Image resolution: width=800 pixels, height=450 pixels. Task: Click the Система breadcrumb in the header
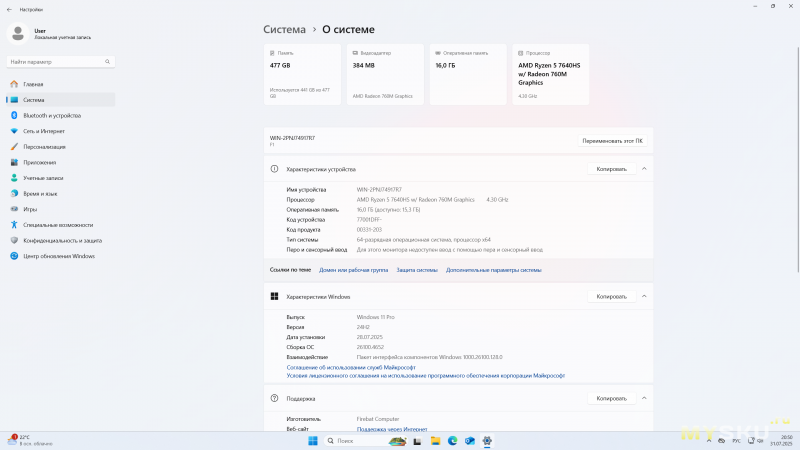point(284,30)
